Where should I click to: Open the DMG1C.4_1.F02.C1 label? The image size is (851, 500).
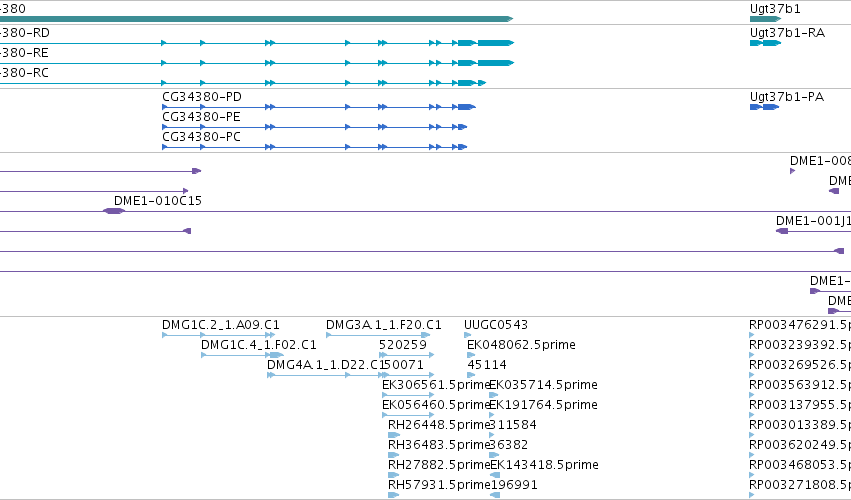tap(259, 345)
